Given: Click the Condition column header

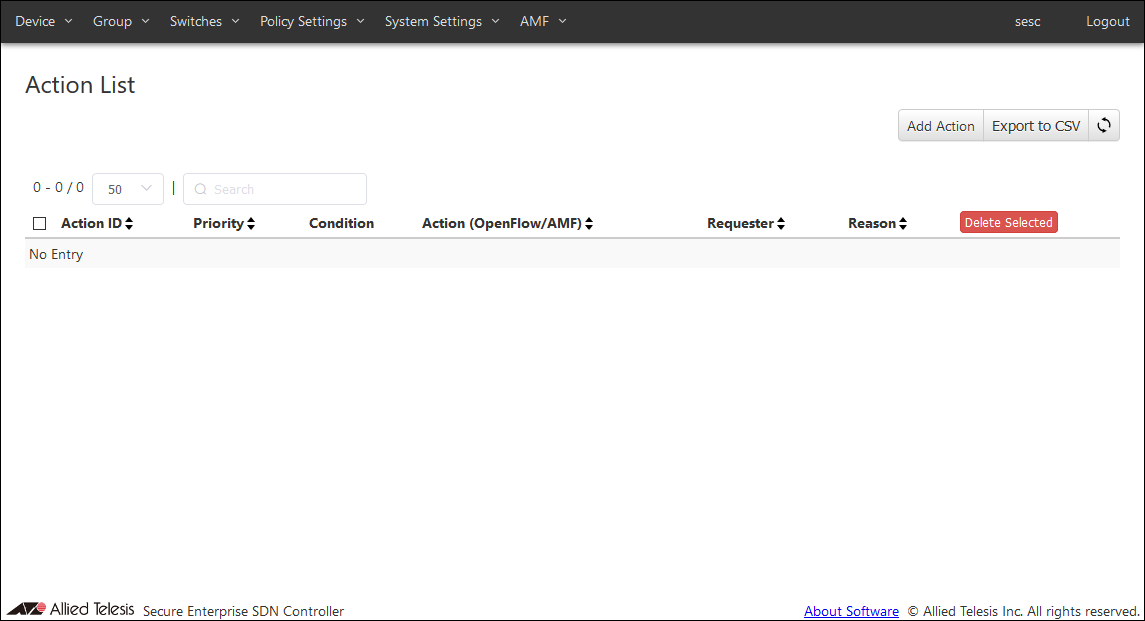Looking at the screenshot, I should pyautogui.click(x=341, y=224).
